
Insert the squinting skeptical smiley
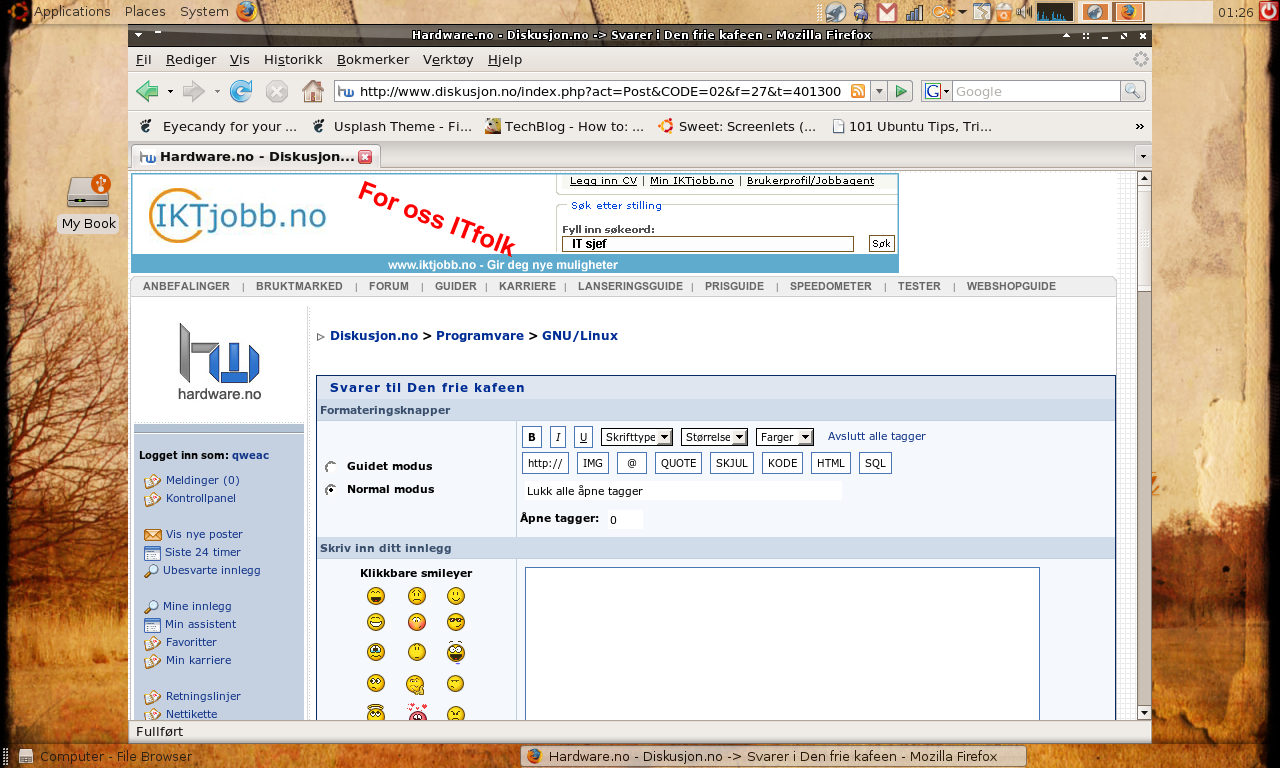point(456,684)
